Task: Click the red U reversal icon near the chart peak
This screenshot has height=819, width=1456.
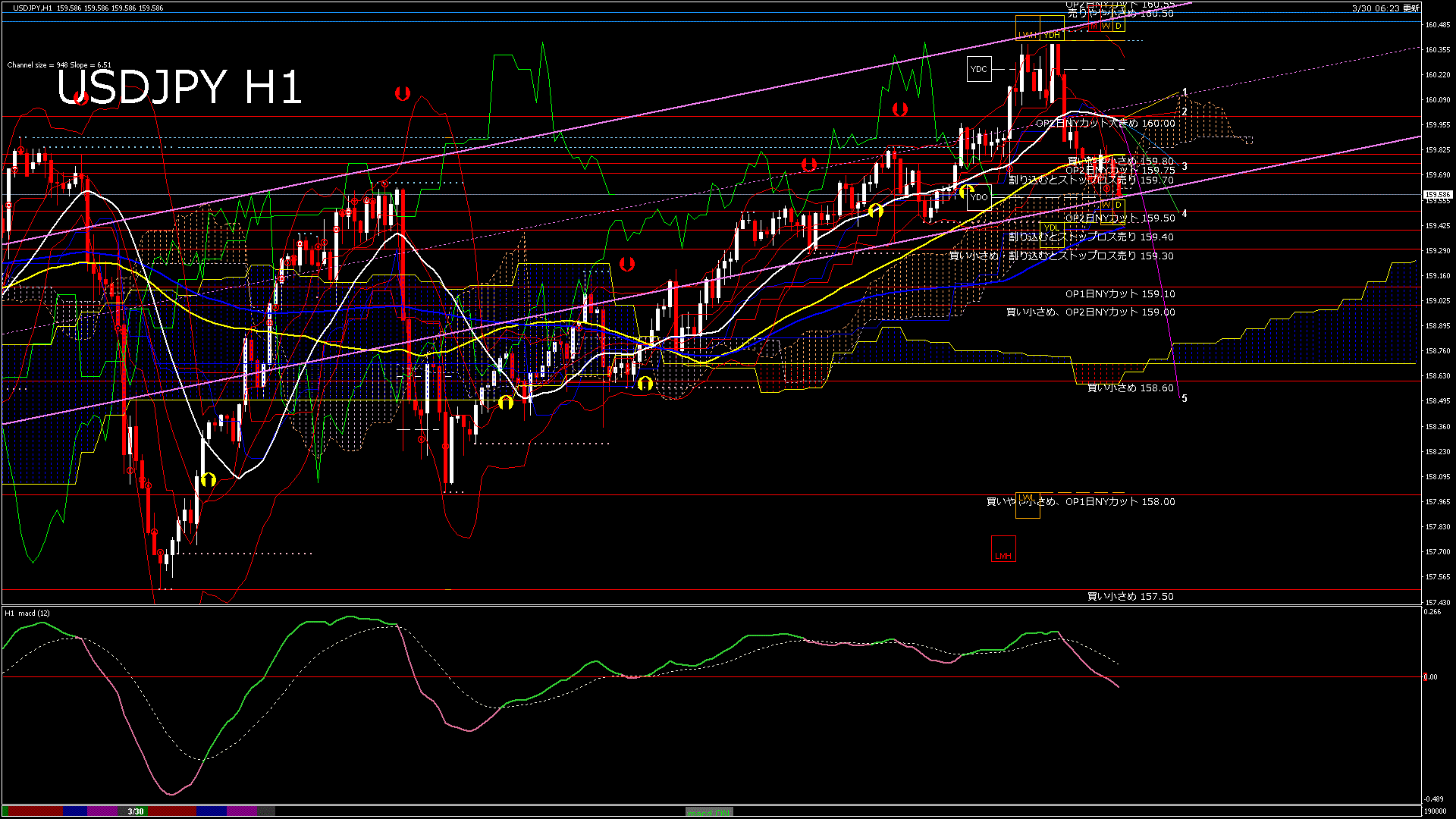Action: 403,93
